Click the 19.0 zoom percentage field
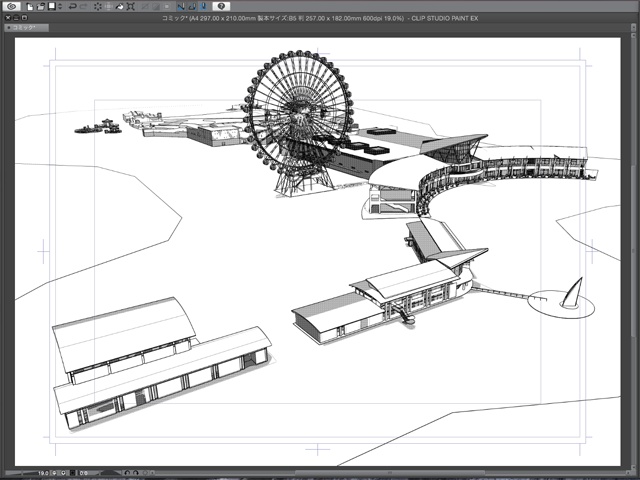Screen dimensions: 640x480 [44, 472]
